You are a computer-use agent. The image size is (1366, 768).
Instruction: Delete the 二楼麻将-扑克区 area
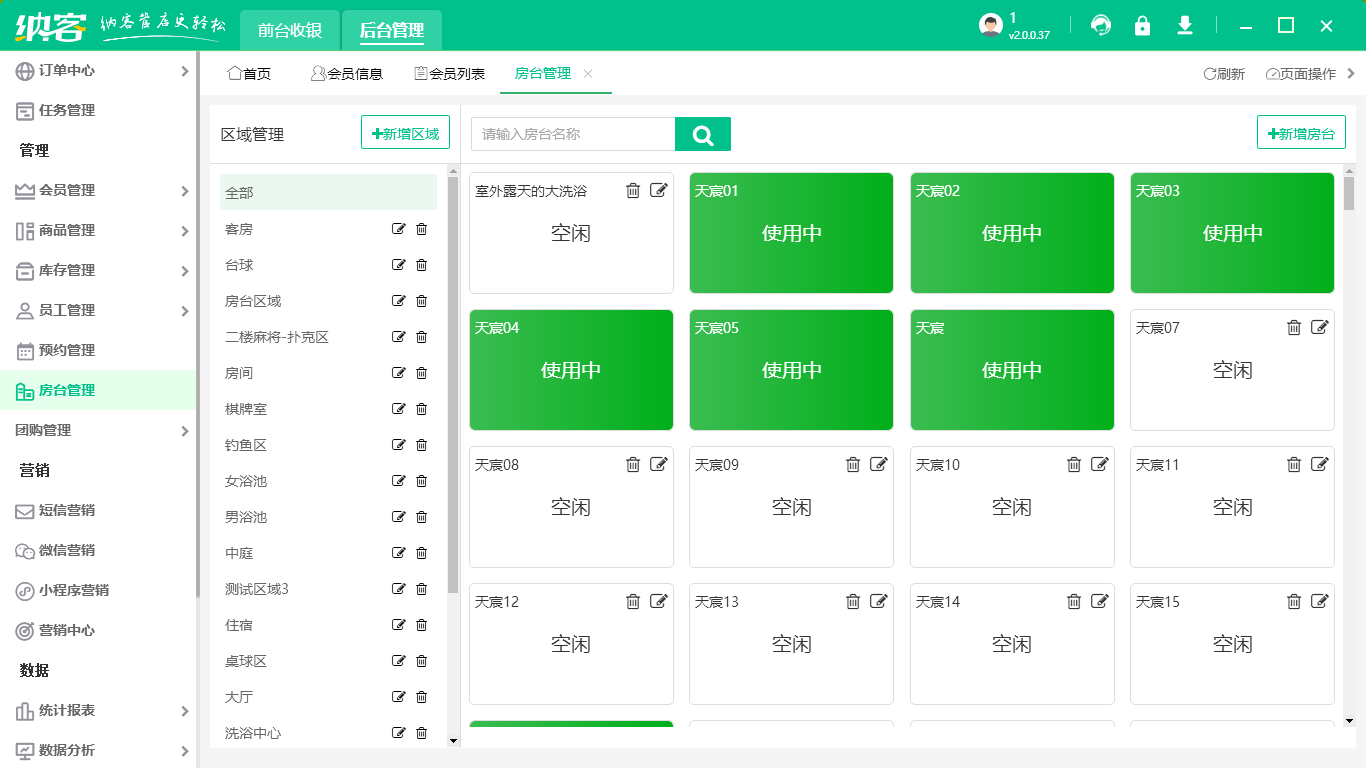coord(421,337)
